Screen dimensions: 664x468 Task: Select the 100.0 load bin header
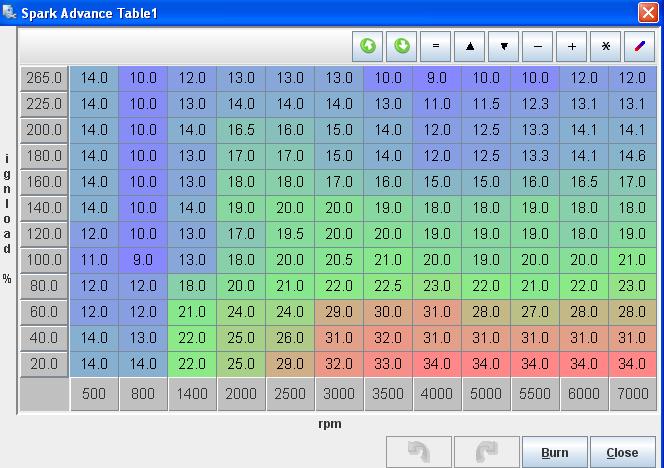point(44,260)
